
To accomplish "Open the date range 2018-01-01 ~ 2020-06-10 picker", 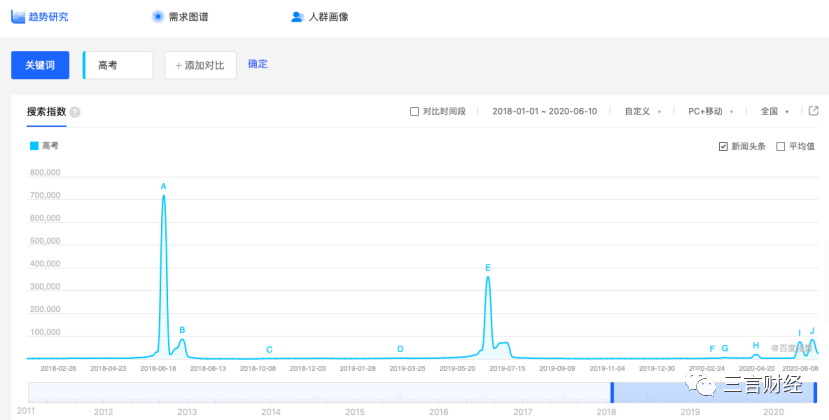I will coord(545,112).
